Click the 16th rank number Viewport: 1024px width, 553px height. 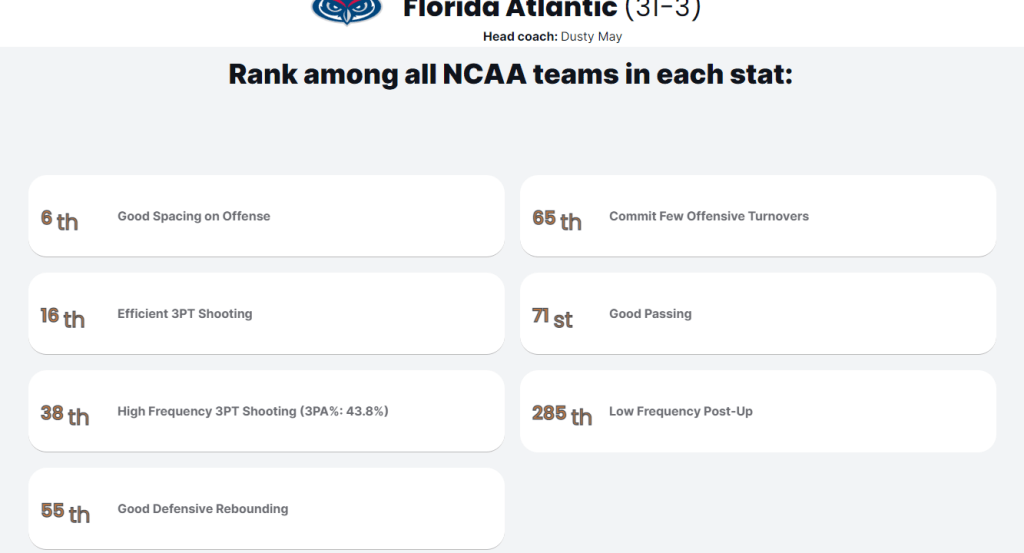[62, 316]
